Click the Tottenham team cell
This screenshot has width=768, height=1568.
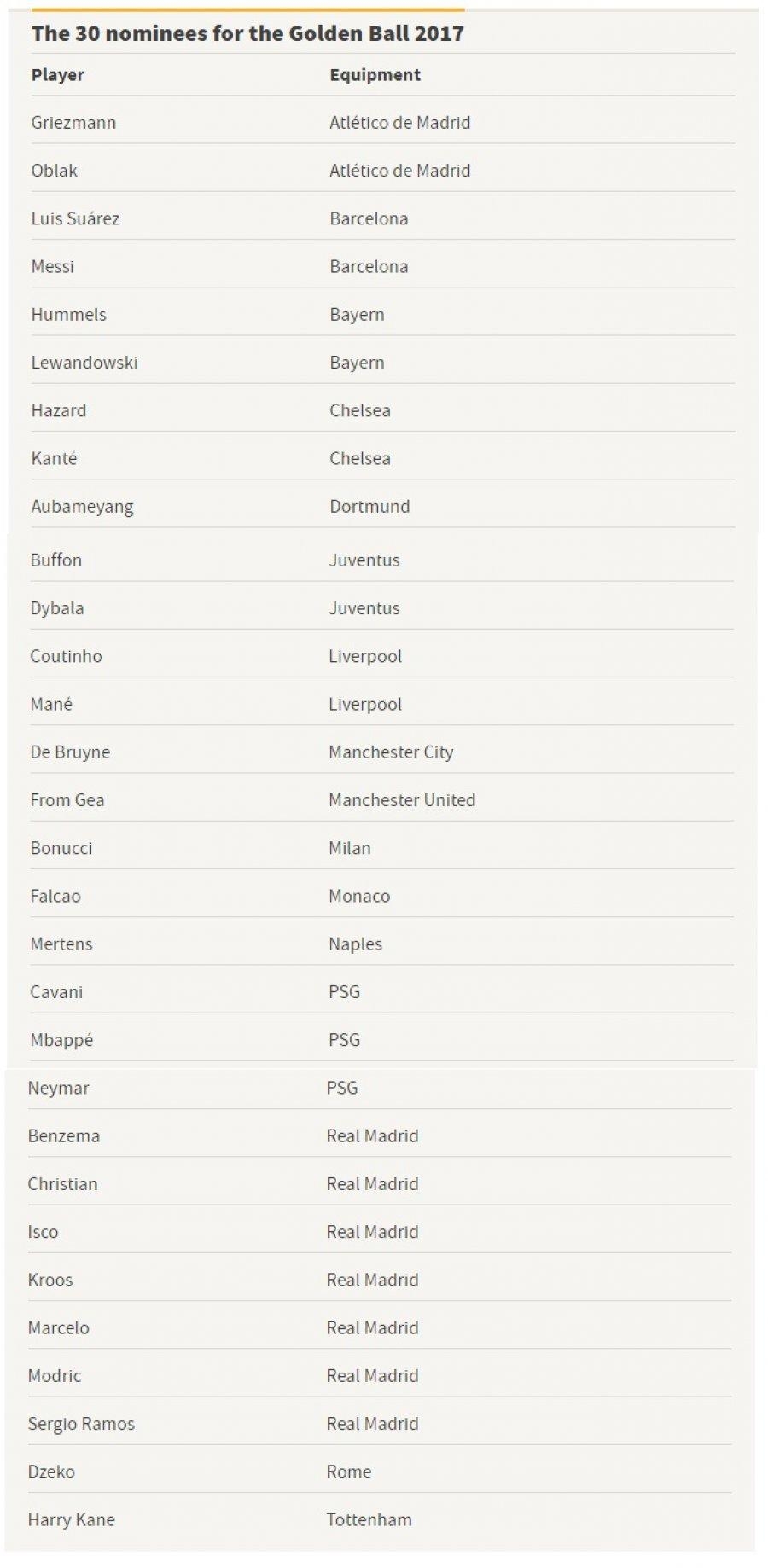(x=369, y=1519)
